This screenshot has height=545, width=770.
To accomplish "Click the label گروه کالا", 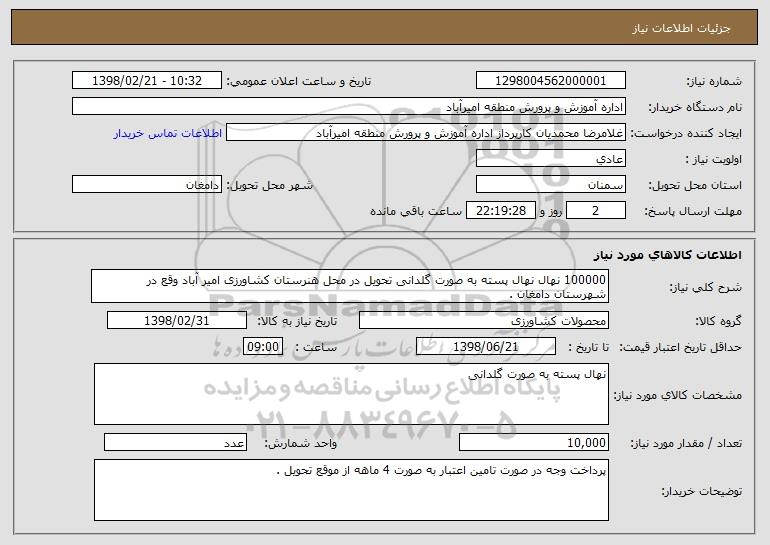I will tap(718, 321).
